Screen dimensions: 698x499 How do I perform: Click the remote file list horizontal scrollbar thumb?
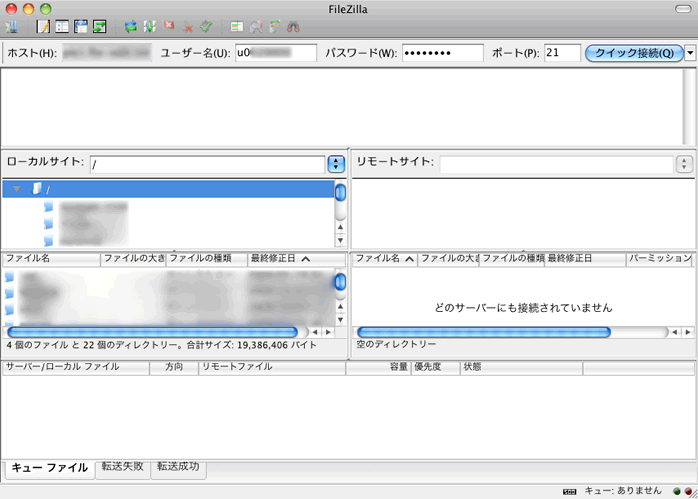click(x=484, y=332)
